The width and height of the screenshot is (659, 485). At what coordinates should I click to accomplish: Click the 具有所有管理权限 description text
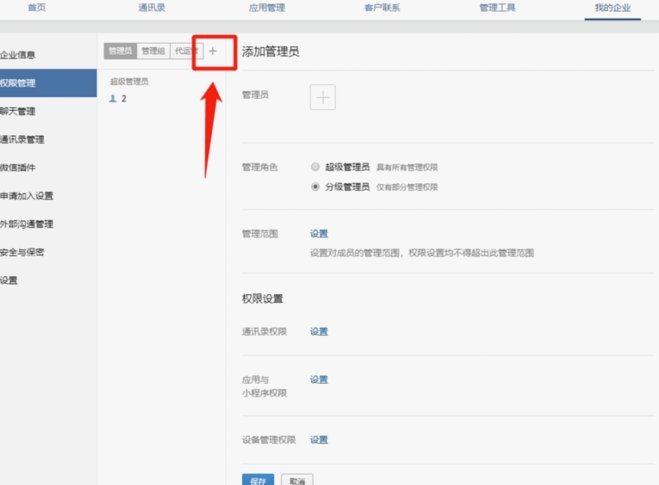407,167
